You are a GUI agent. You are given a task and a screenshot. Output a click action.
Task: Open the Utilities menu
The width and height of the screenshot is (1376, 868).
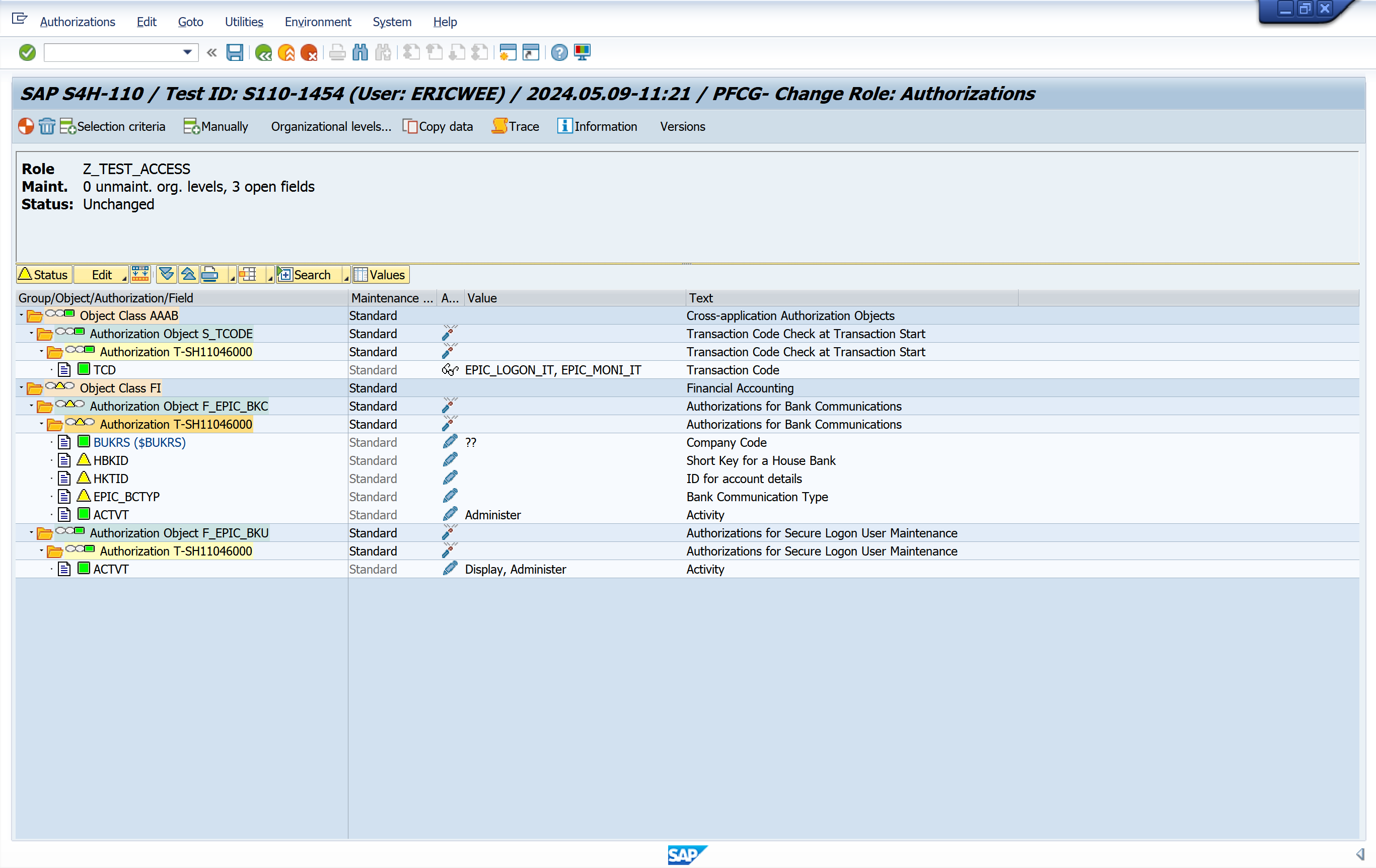[243, 22]
